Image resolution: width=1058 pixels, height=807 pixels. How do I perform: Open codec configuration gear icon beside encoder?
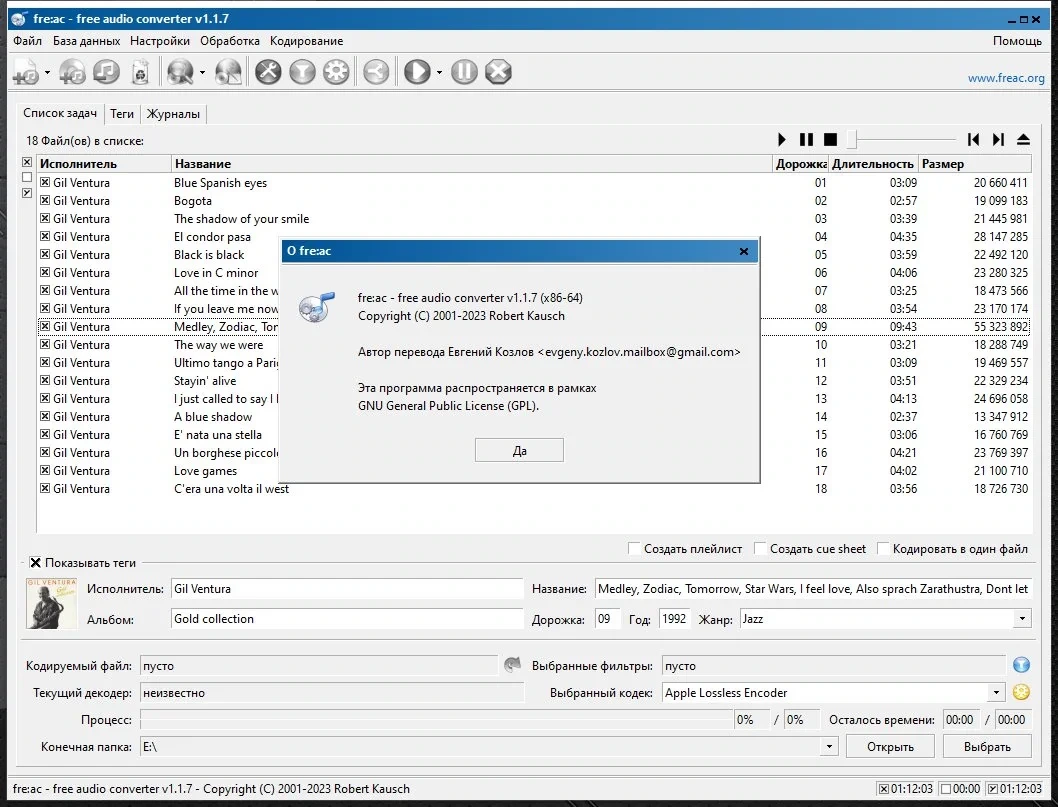1022,692
